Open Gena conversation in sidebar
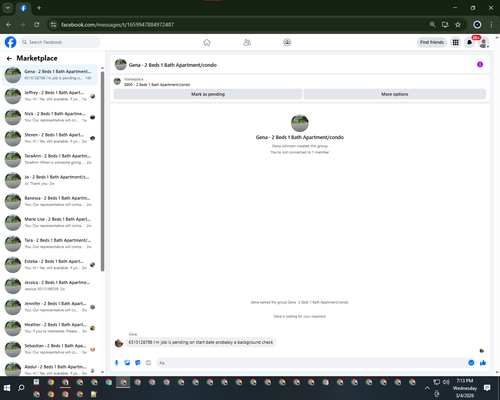500x400 pixels. coord(50,75)
